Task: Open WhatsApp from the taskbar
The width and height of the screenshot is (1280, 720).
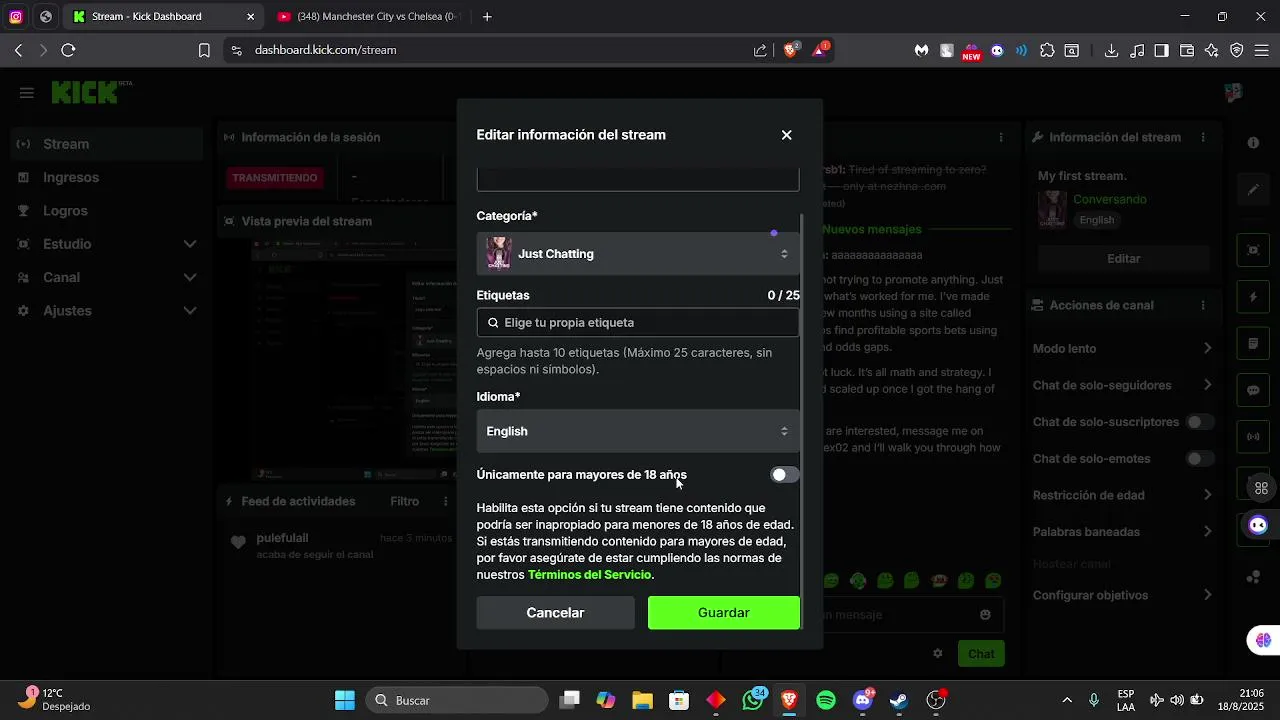Action: (x=753, y=700)
